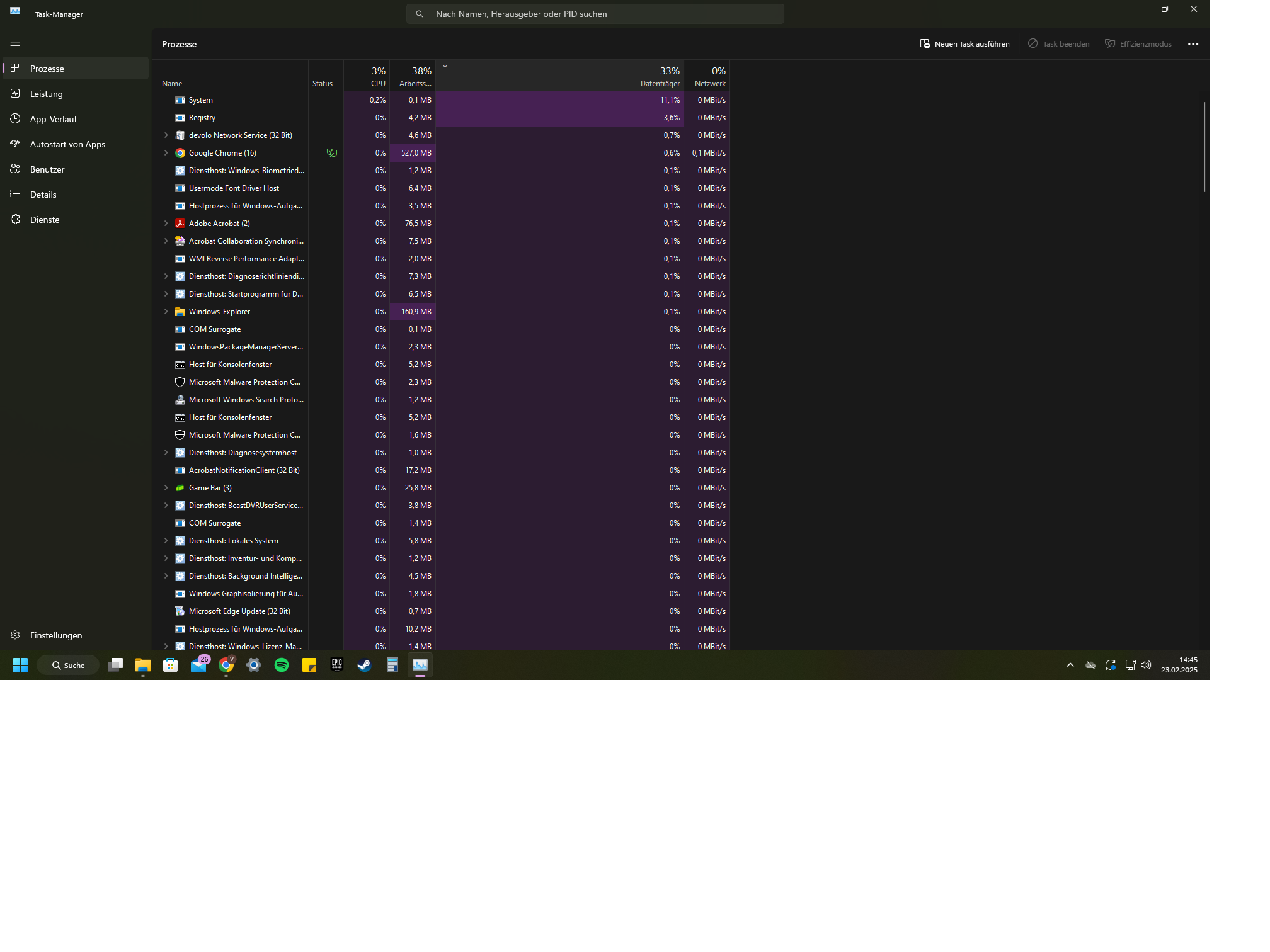
Task: Open the Leistung performance page icon
Action: (x=16, y=93)
